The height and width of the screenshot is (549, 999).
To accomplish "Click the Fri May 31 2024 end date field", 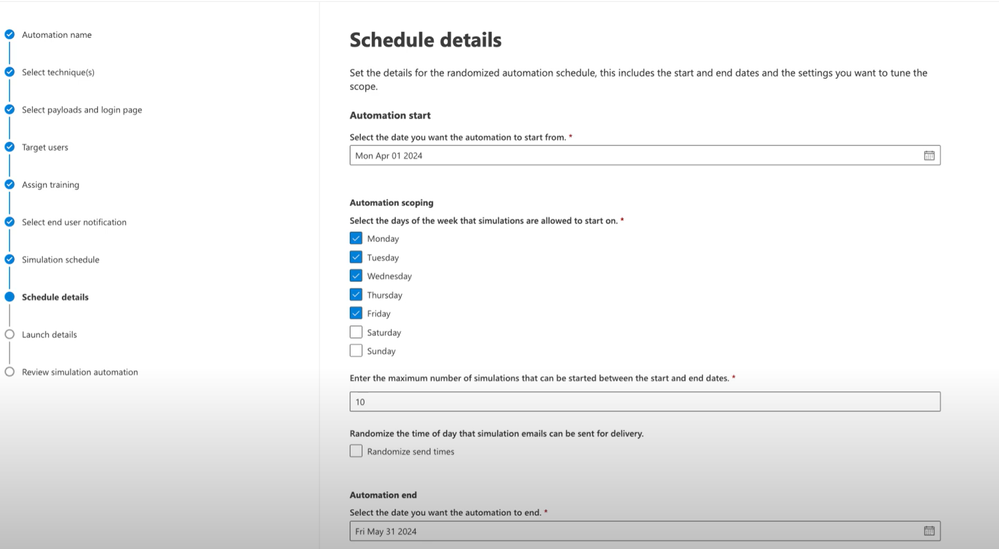I will pos(645,531).
